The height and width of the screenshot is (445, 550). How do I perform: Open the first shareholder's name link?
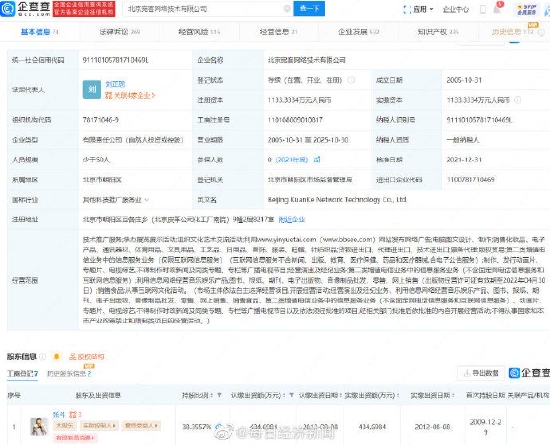(x=59, y=414)
